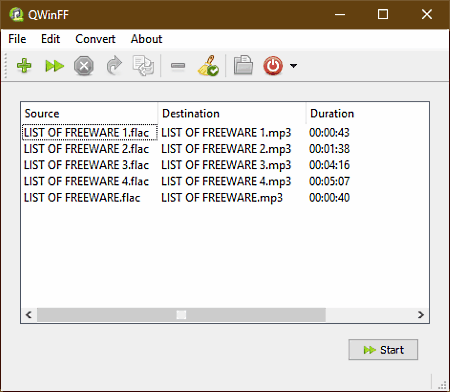
Task: Click duration value 00:05:07
Action: 329,181
